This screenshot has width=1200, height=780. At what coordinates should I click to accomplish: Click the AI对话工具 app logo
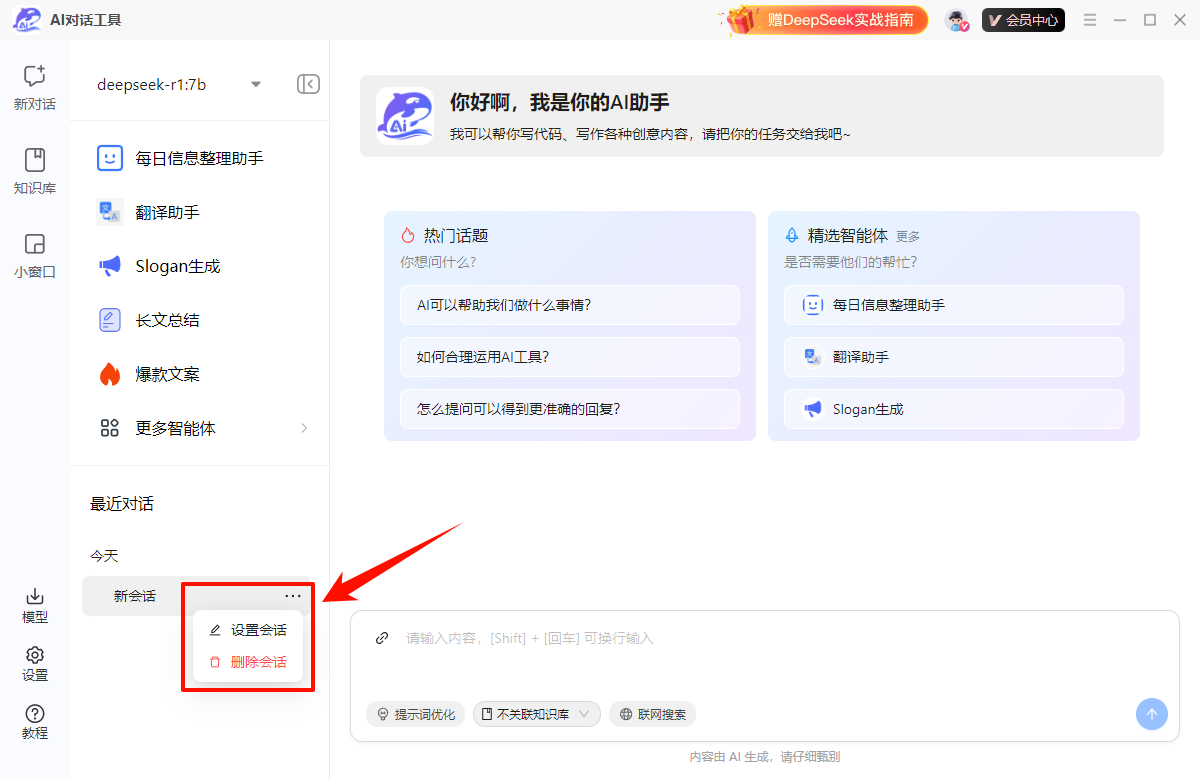click(27, 20)
